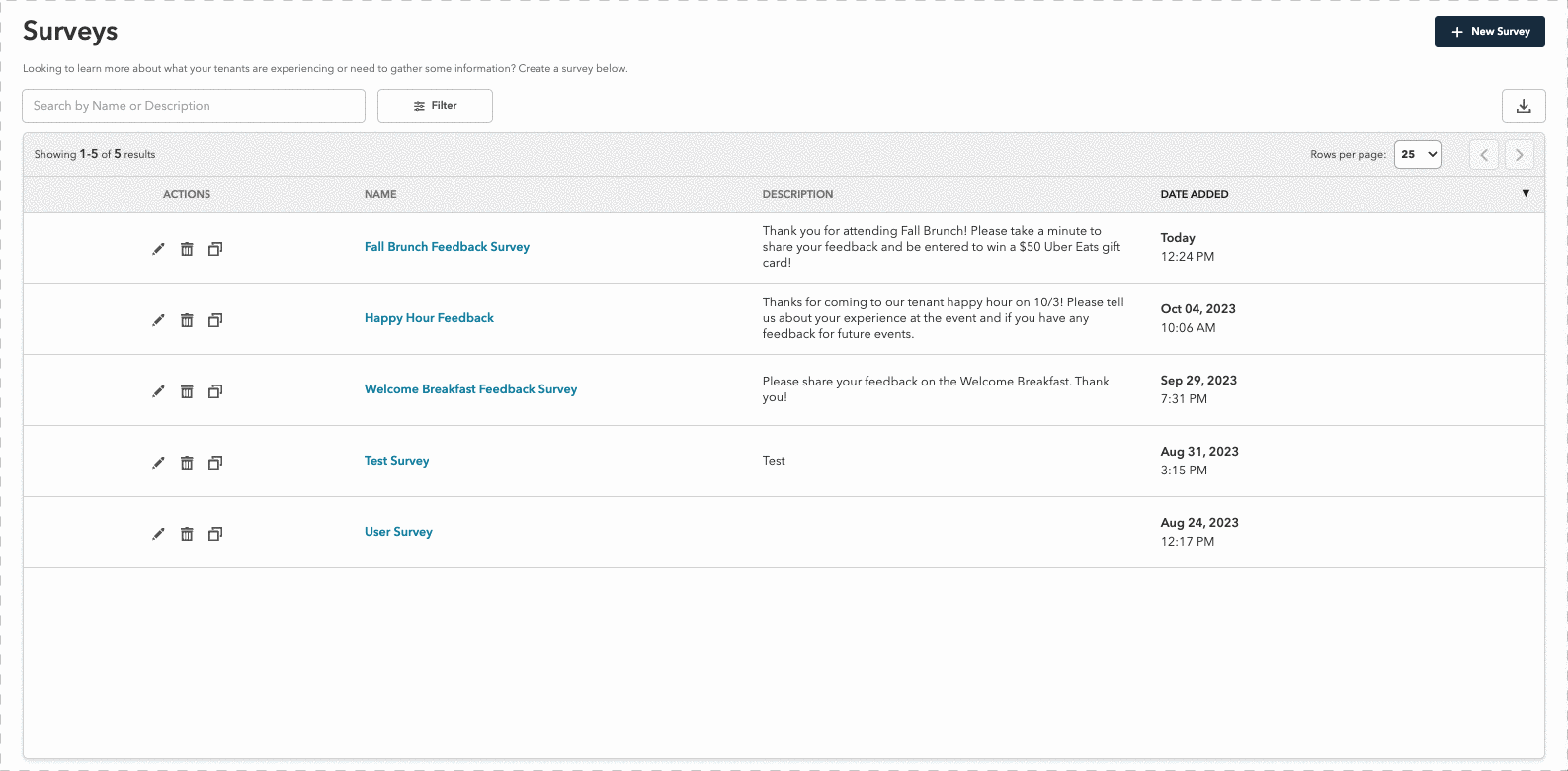1568x771 pixels.
Task: Open Fall Brunch Feedback Survey link
Action: pos(447,247)
